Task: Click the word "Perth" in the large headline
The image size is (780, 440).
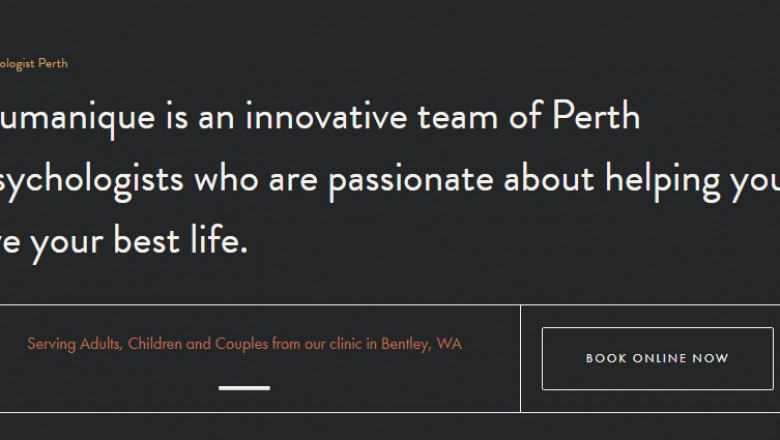Action: click(595, 118)
